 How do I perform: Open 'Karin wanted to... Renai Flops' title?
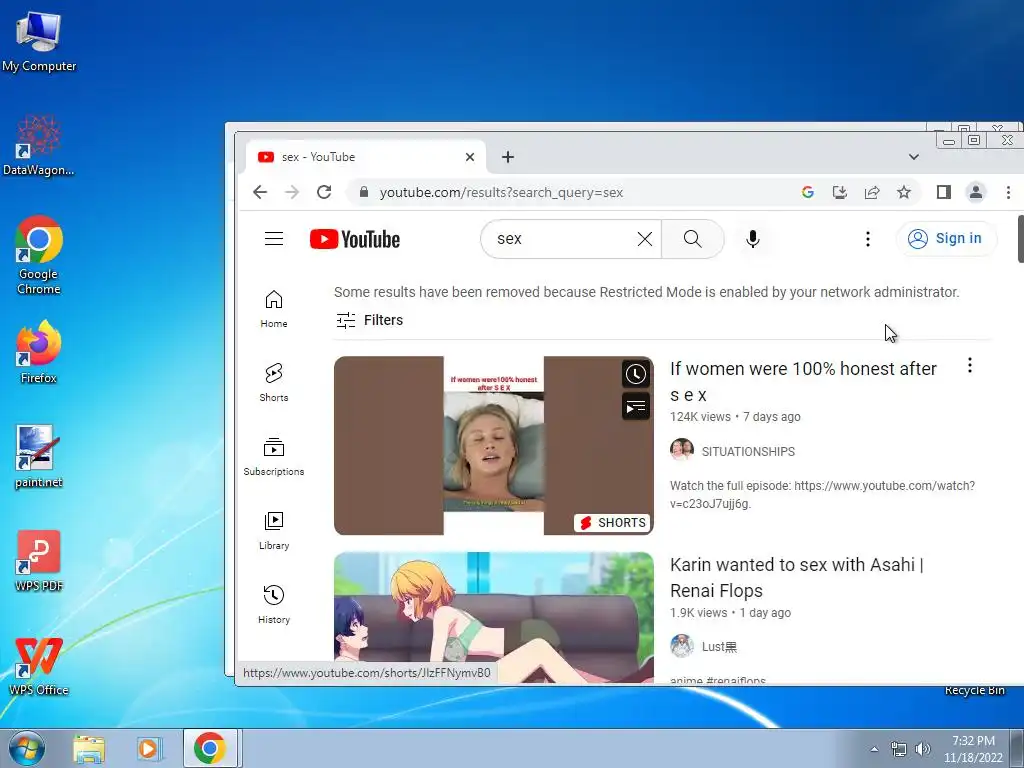[797, 577]
